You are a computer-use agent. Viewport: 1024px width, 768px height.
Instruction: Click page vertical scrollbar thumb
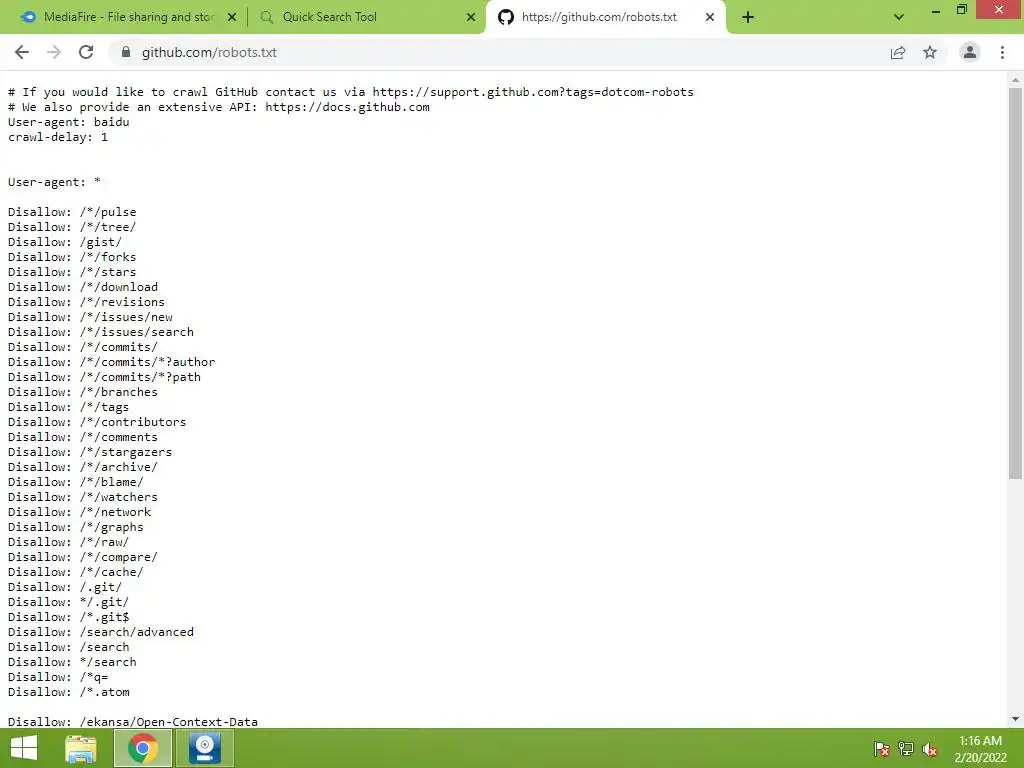pyautogui.click(x=1015, y=283)
